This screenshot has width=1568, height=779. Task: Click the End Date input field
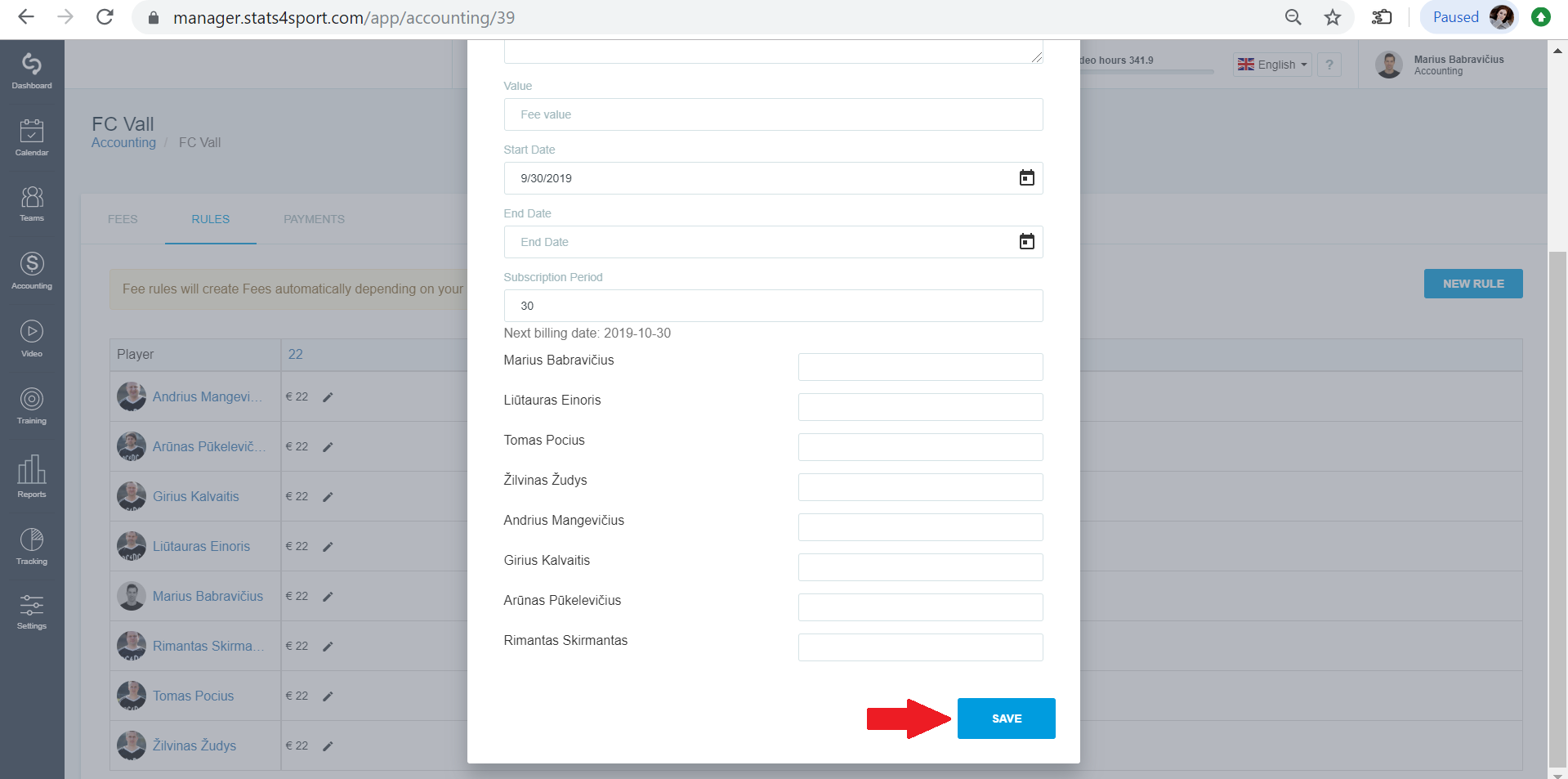773,242
